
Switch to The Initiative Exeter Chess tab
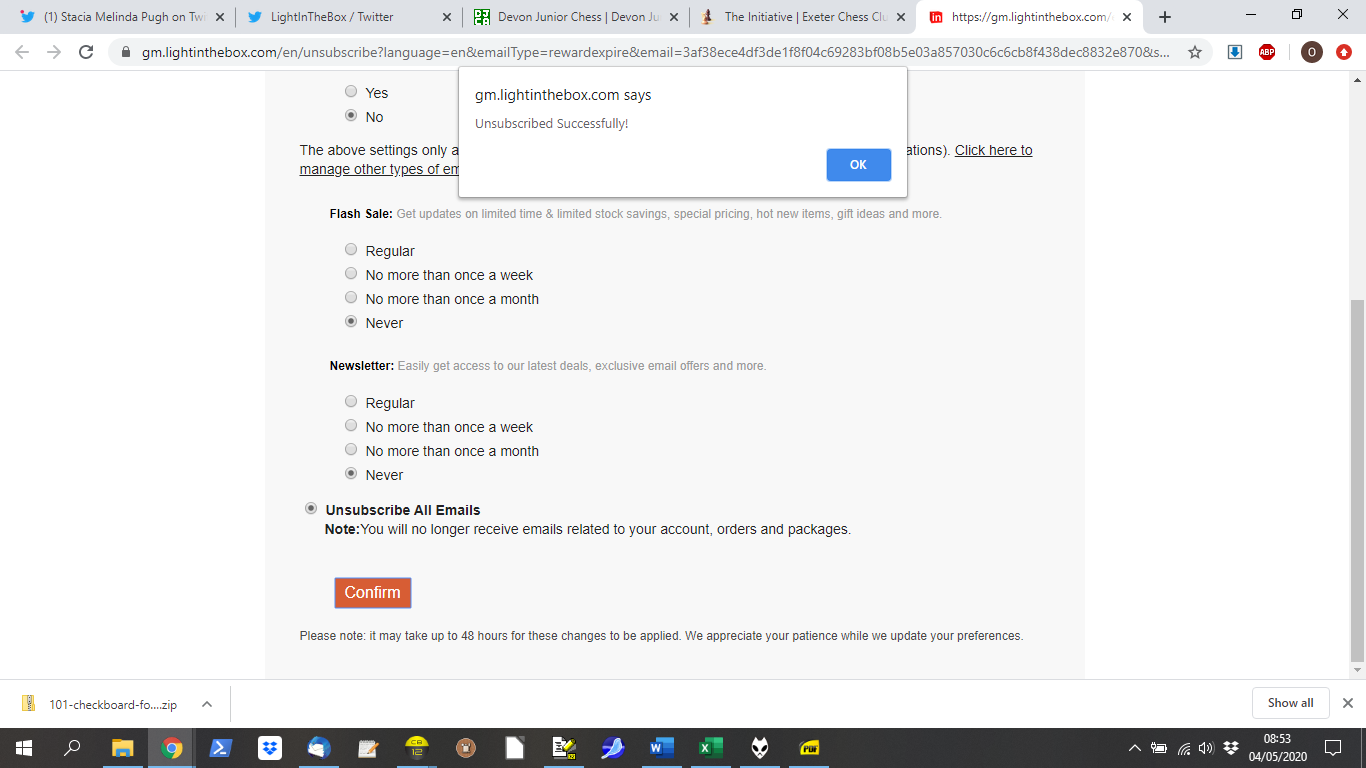point(803,17)
